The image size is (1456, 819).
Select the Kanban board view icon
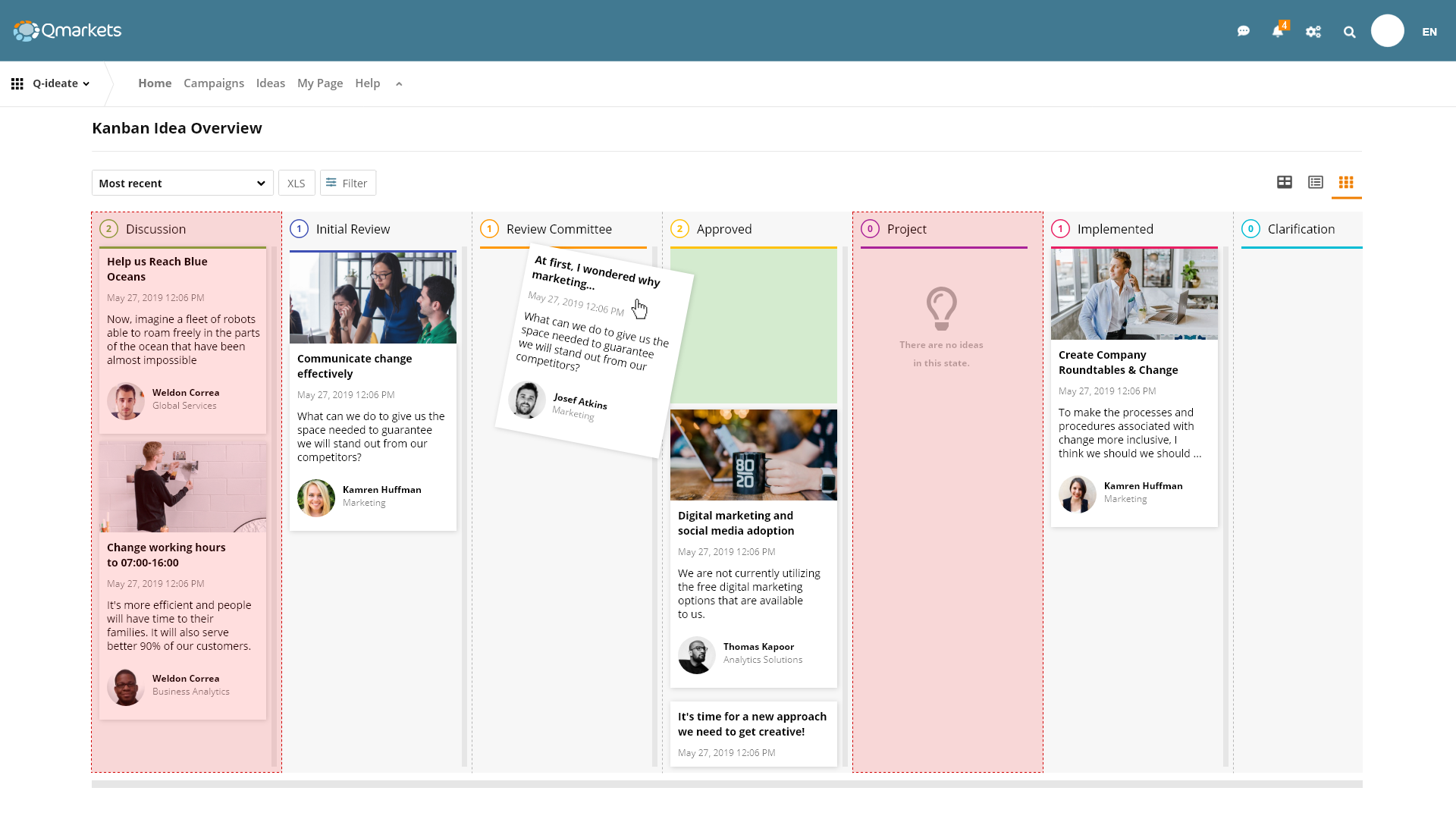1346,182
